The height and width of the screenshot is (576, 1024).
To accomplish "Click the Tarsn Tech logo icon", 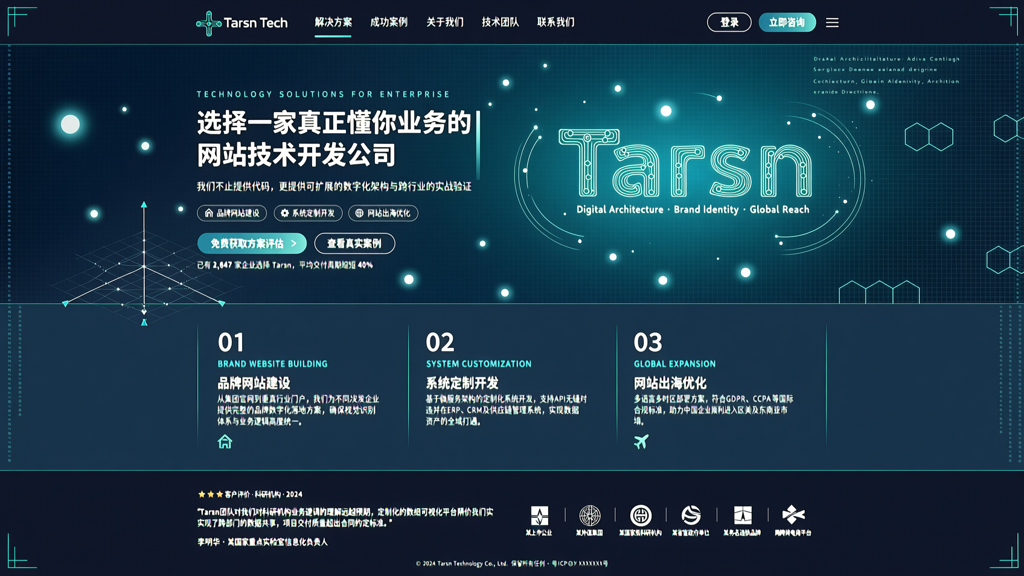I will (x=208, y=23).
